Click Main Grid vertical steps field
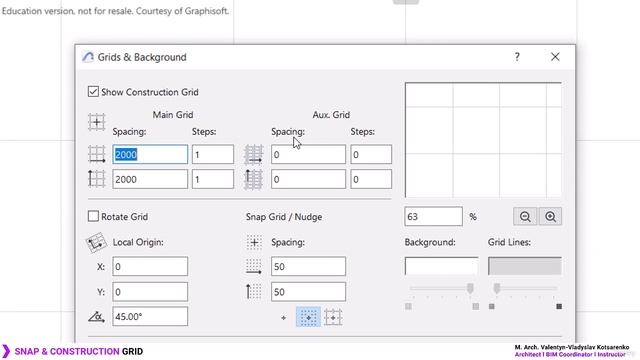The image size is (640, 360). (213, 179)
